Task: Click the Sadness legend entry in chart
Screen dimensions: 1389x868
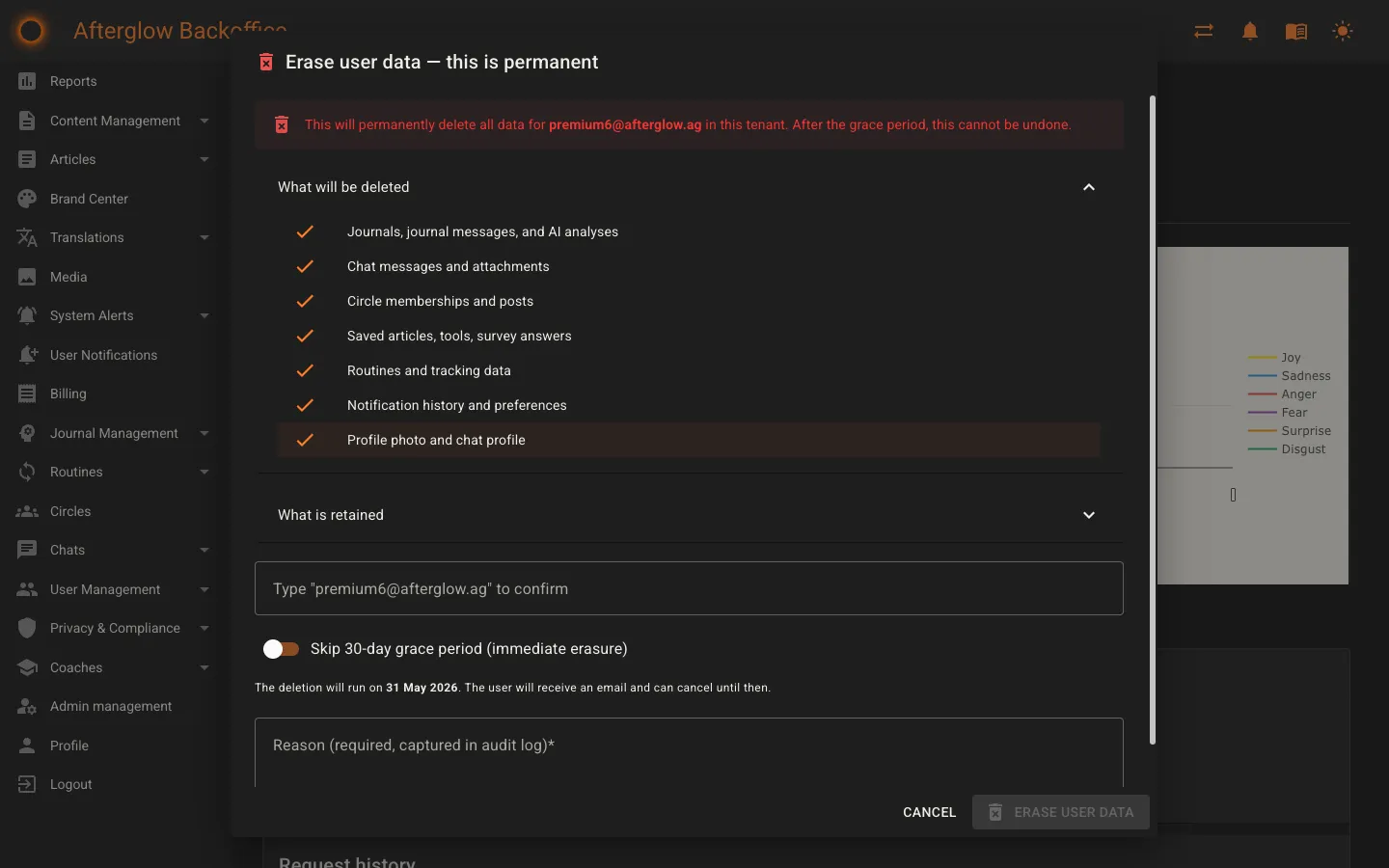Action: [x=1290, y=376]
